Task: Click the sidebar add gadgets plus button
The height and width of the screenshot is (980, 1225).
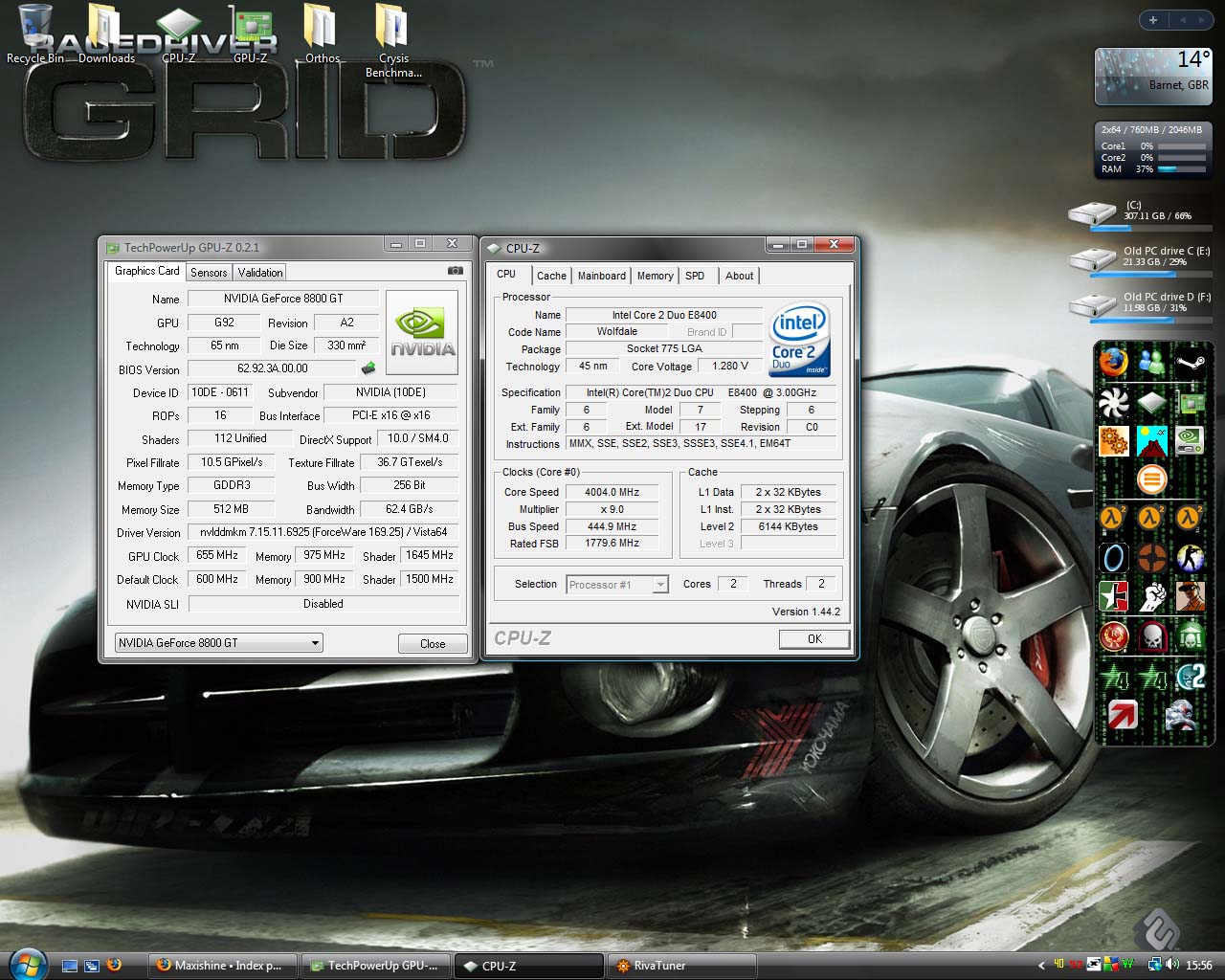Action: coord(1152,20)
